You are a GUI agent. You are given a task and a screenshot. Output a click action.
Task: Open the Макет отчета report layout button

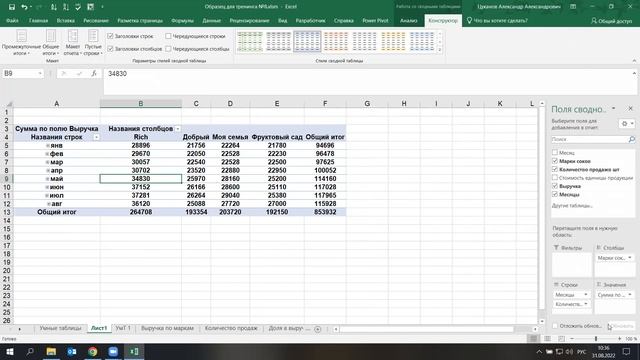(73, 43)
